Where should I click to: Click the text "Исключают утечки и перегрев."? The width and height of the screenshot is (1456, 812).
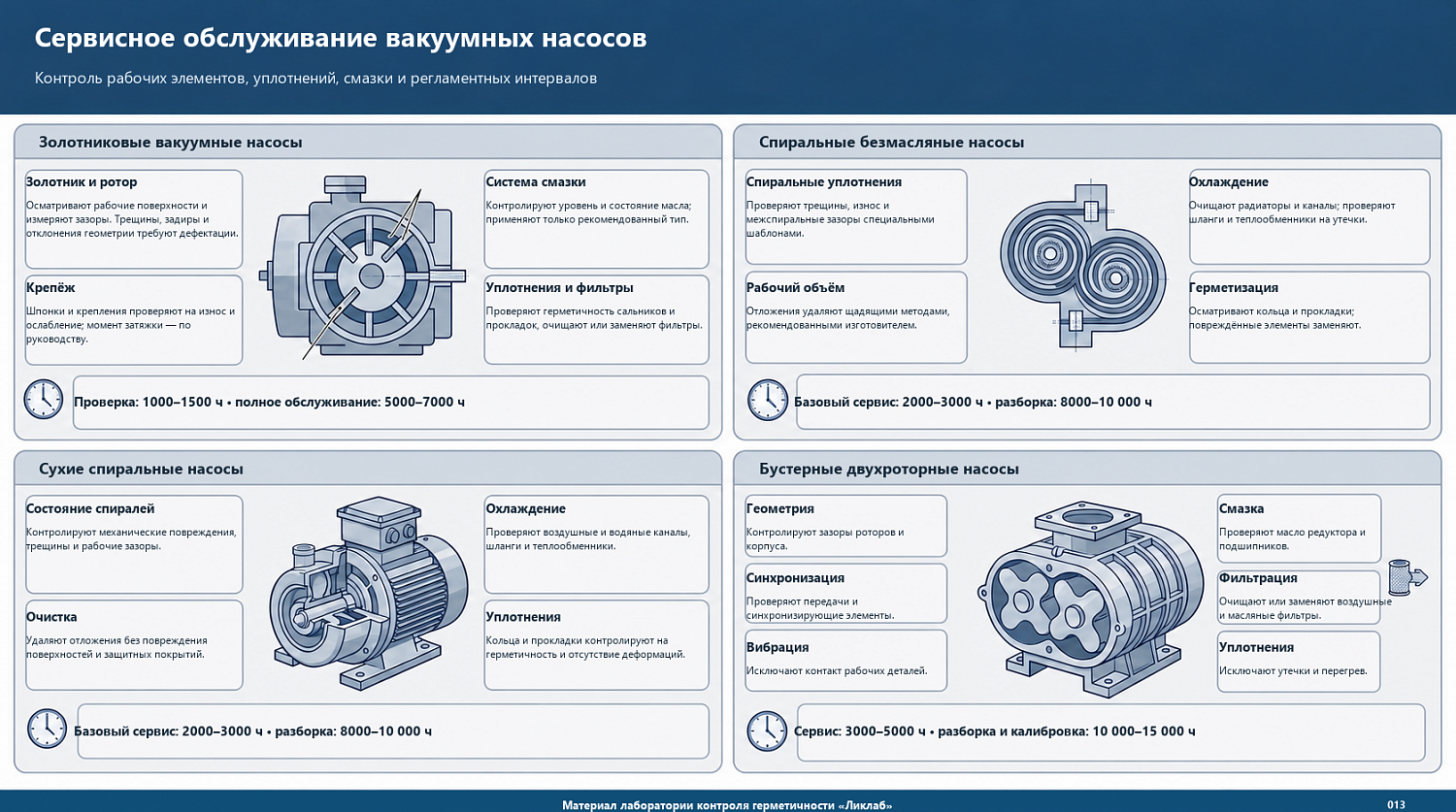tap(1293, 670)
